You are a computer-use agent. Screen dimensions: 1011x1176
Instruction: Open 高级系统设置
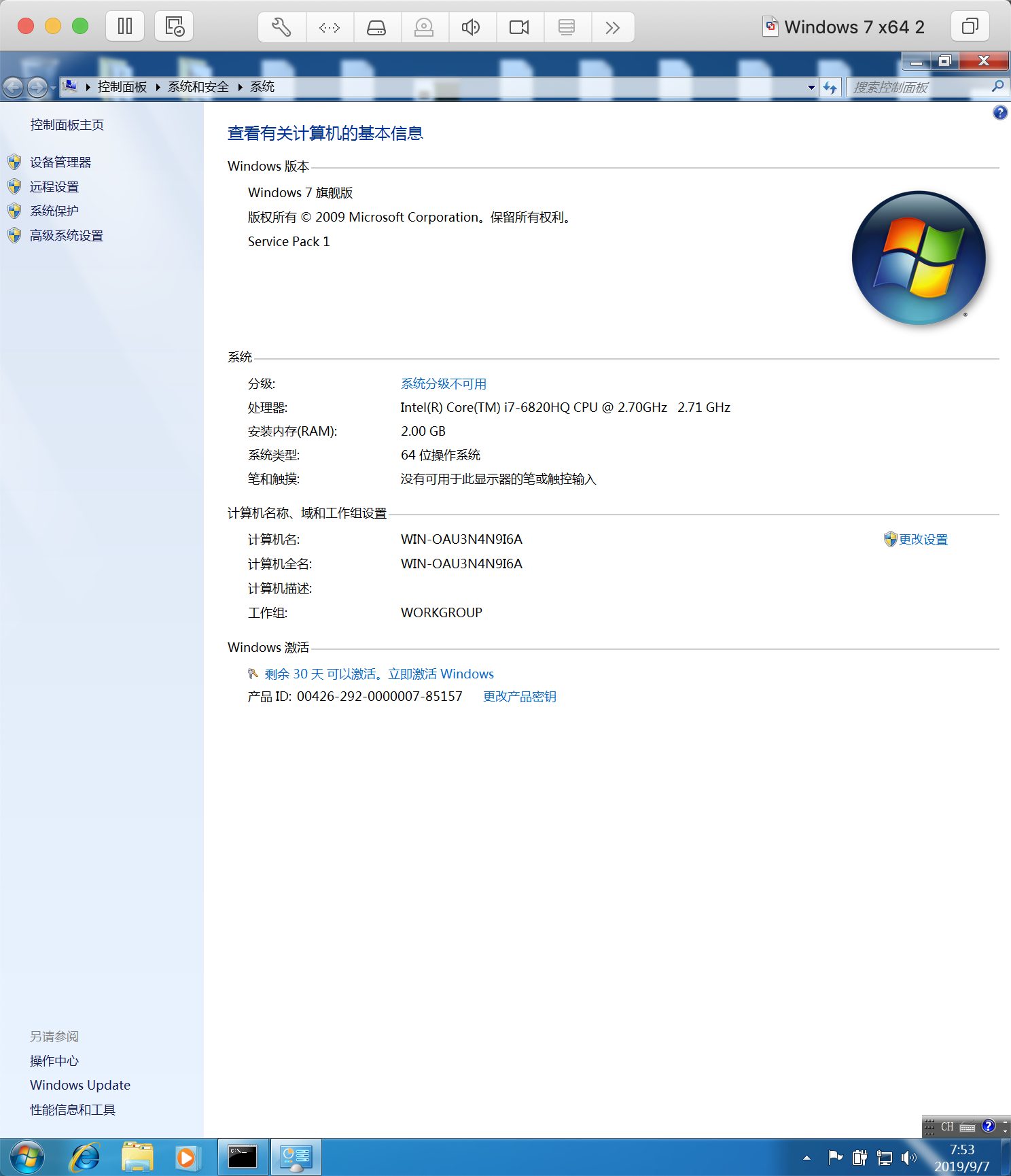pyautogui.click(x=67, y=236)
